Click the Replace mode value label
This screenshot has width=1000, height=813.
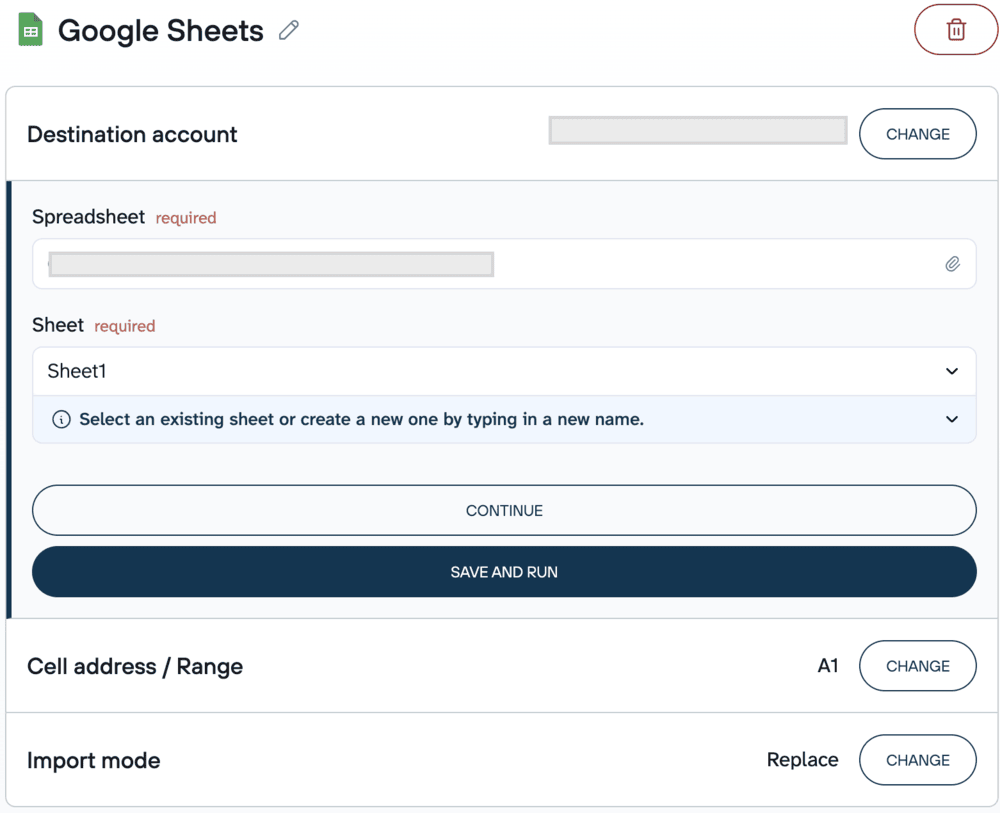pyautogui.click(x=802, y=759)
